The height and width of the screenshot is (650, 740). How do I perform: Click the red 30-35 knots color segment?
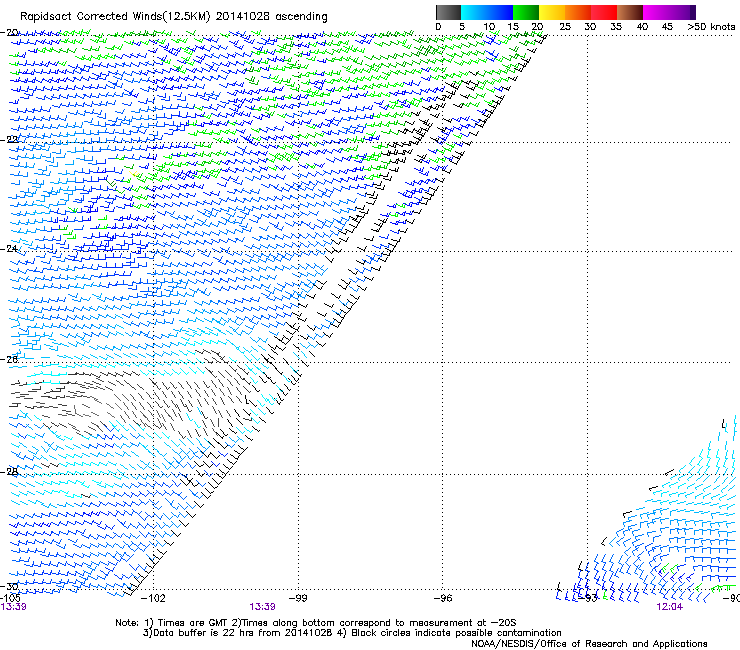[x=604, y=12]
